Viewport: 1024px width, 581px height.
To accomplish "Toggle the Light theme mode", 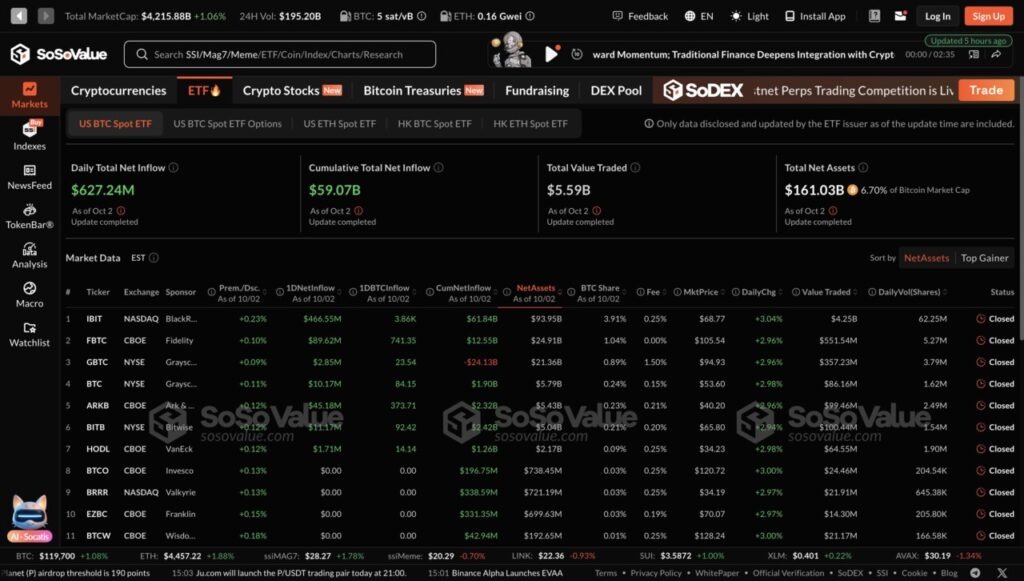I will coord(750,16).
